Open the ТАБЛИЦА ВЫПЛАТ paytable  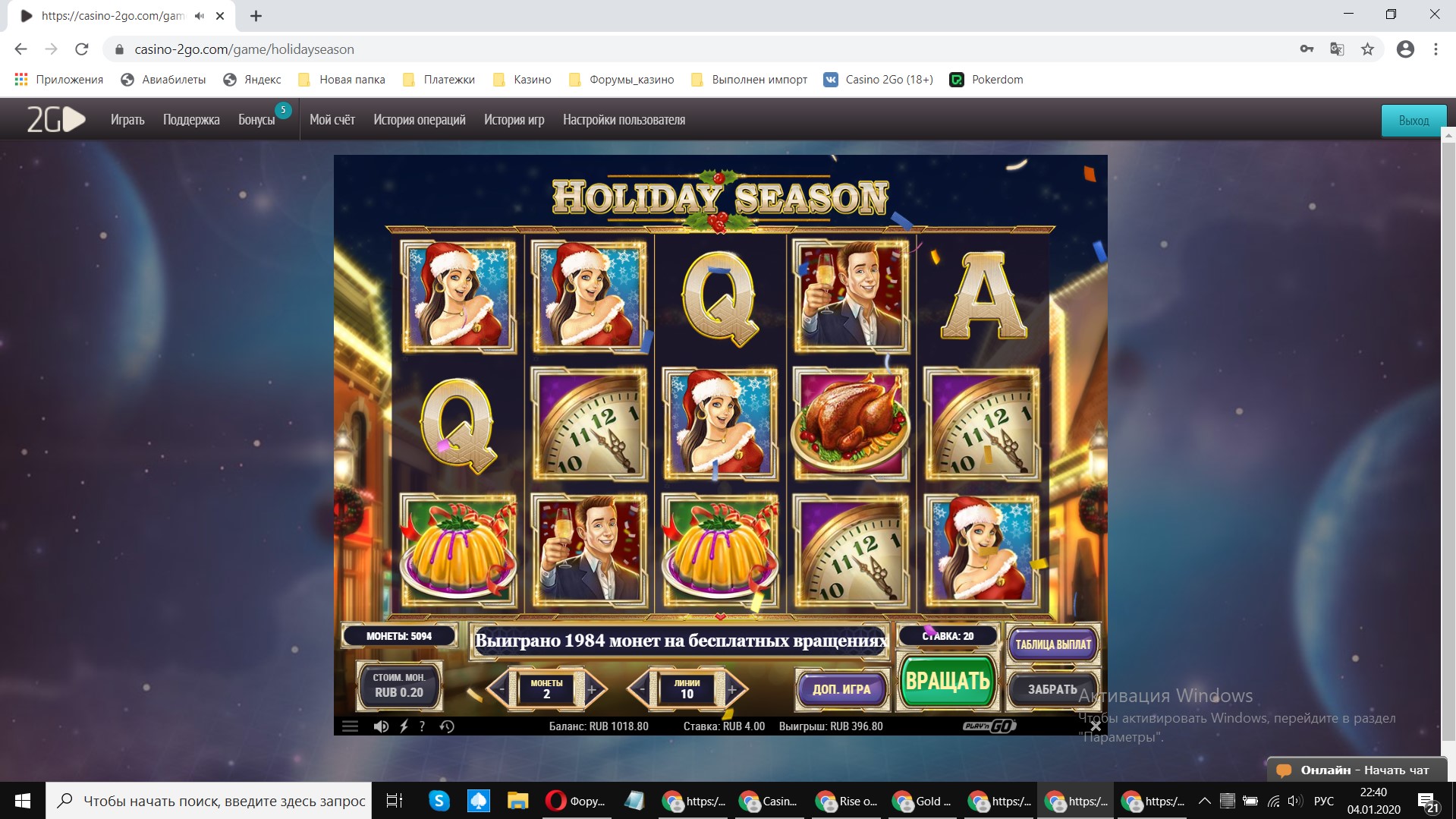[x=1053, y=644]
